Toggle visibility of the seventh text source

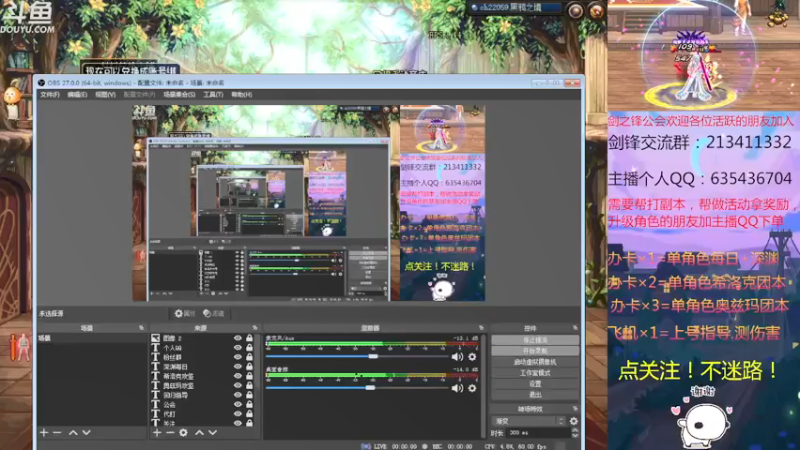point(238,395)
